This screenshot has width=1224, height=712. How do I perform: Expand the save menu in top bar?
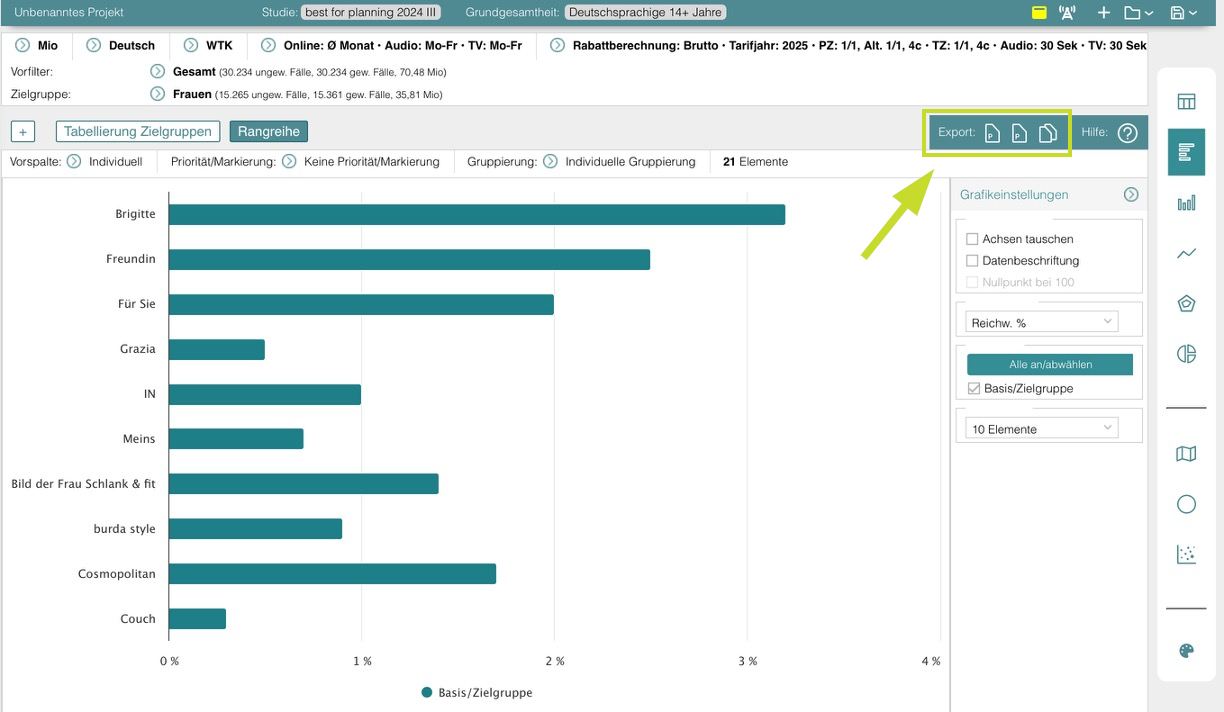click(x=1183, y=13)
